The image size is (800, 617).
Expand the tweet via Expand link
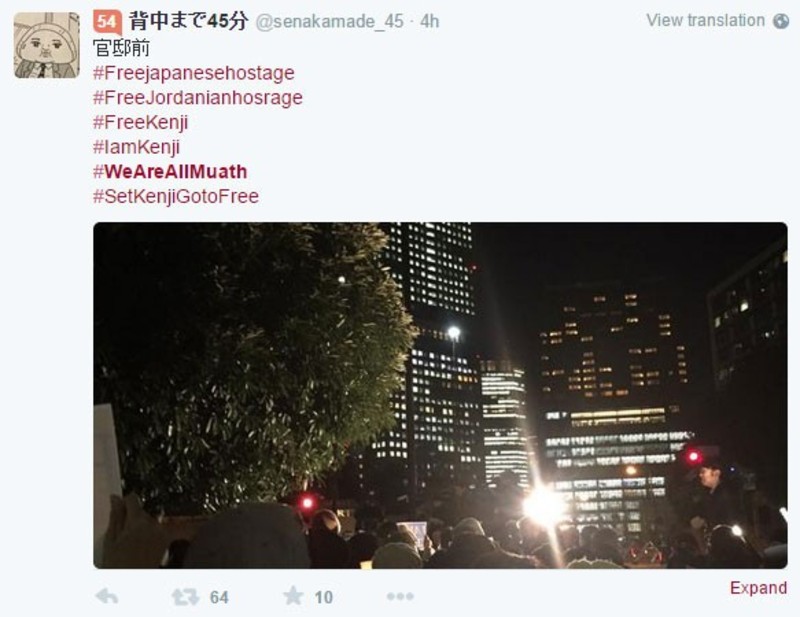point(758,588)
